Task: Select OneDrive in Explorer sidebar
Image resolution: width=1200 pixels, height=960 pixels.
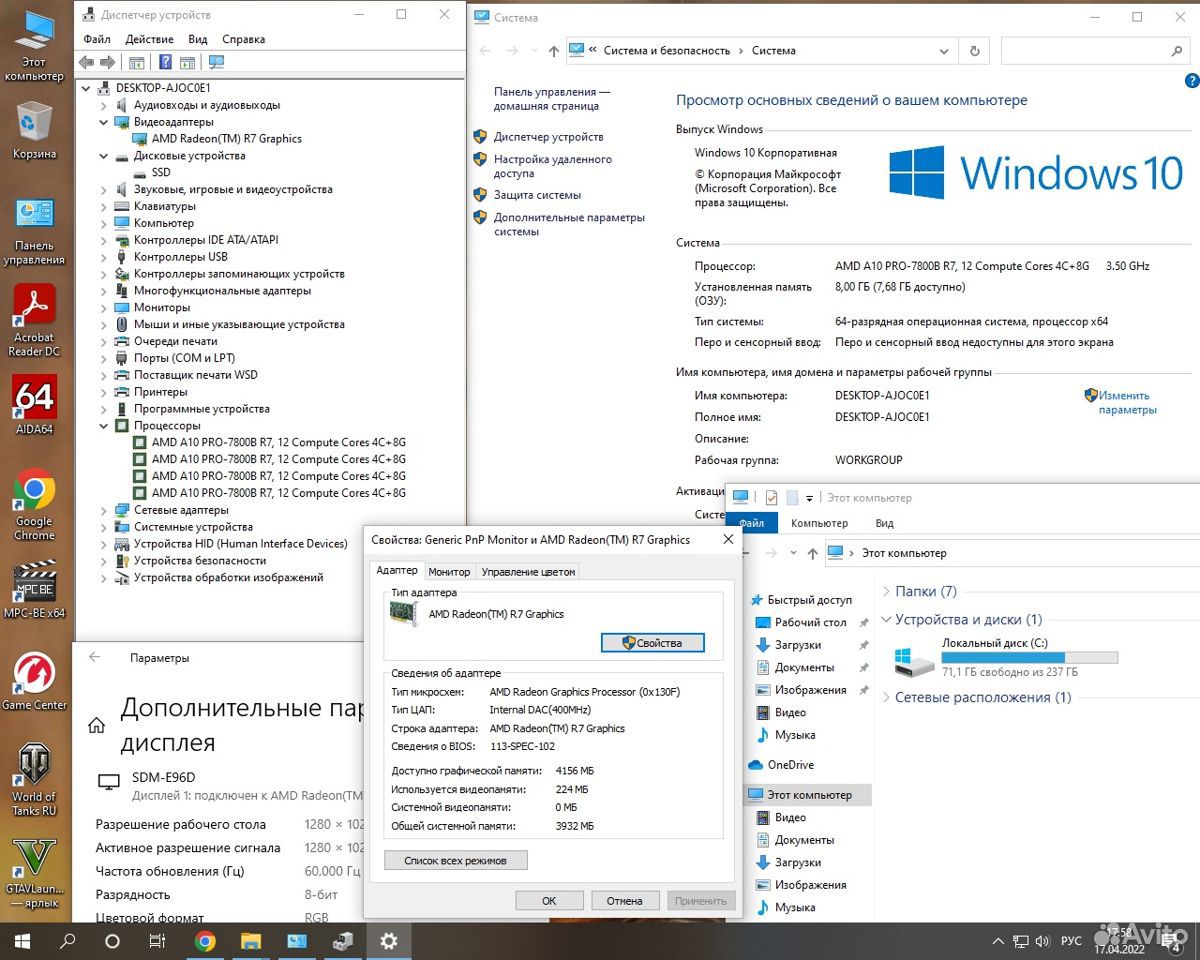Action: click(790, 765)
